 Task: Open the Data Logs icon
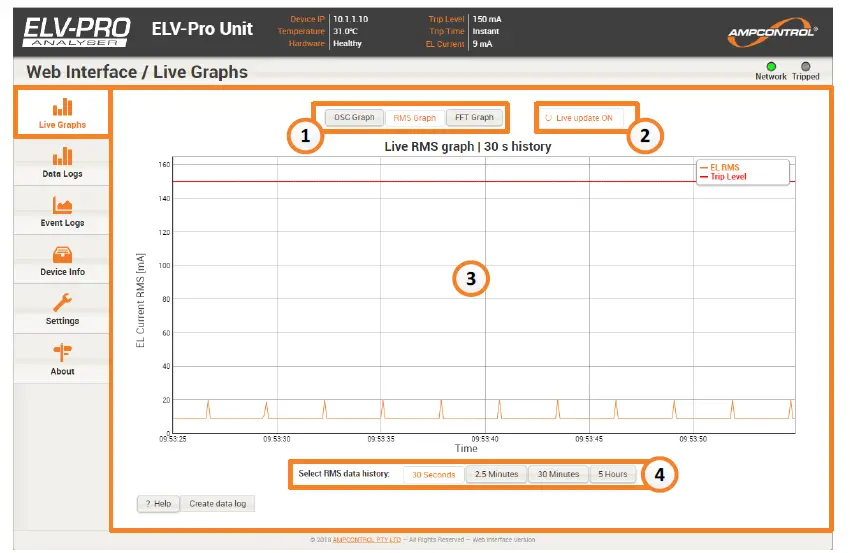(x=62, y=156)
